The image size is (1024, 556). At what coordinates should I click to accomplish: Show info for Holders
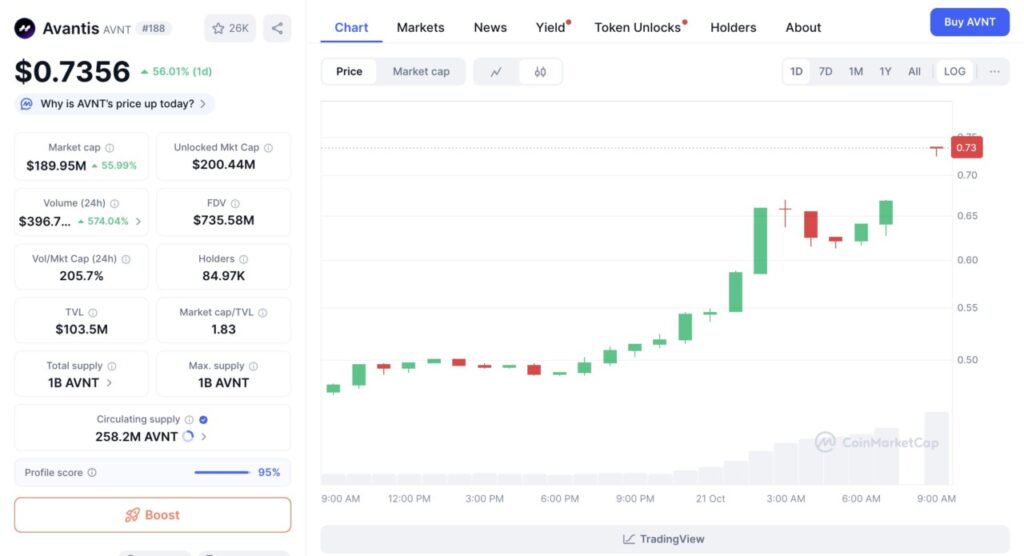[244, 259]
